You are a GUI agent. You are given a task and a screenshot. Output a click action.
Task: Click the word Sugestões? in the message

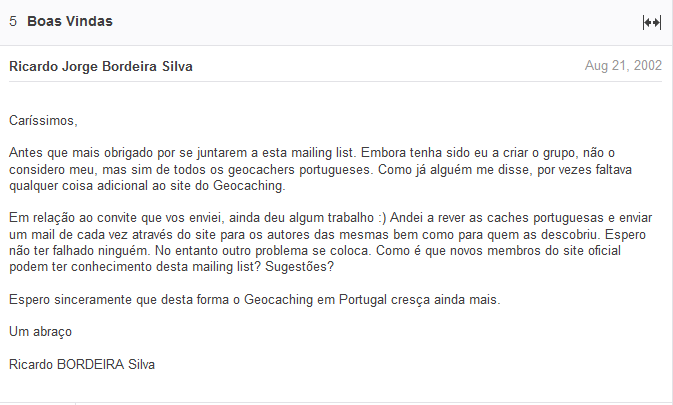coord(299,267)
